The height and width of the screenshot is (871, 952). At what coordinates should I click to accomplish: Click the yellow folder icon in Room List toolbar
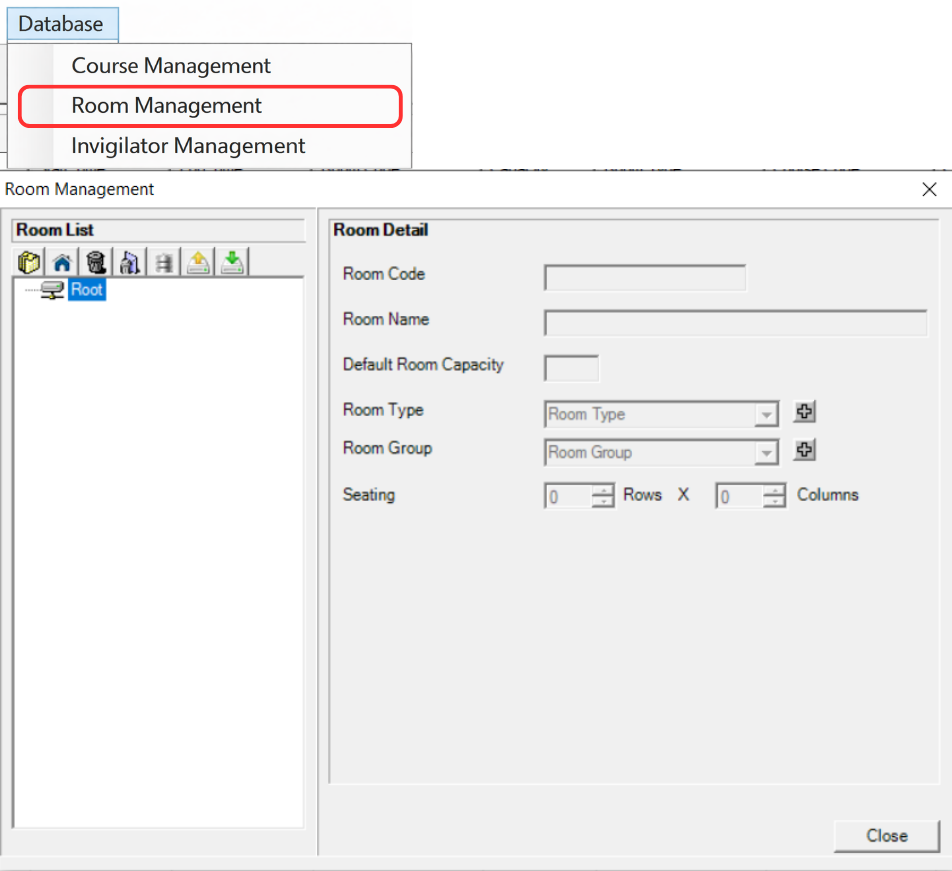point(29,263)
